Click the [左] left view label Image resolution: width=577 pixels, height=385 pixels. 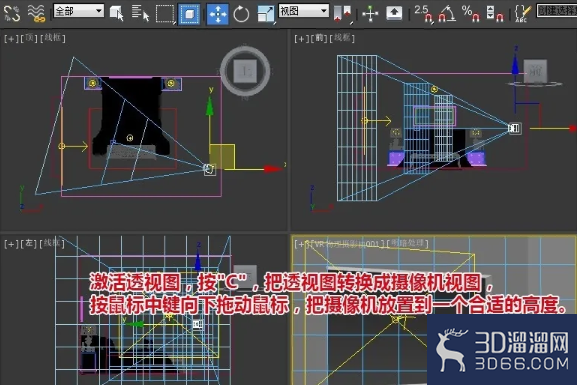click(x=29, y=244)
